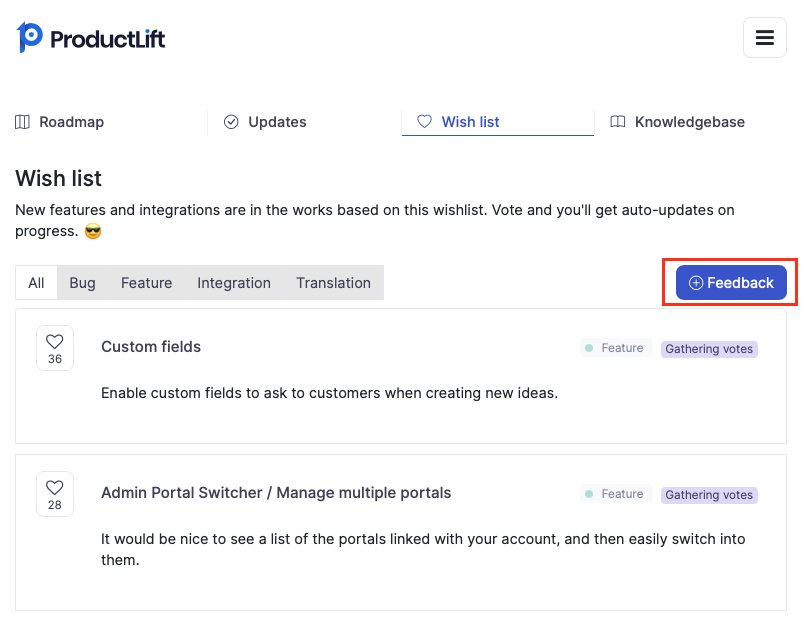Screen dimensions: 806x617
Task: Click the heart on Admin Portal Switcher
Action: coord(55,494)
